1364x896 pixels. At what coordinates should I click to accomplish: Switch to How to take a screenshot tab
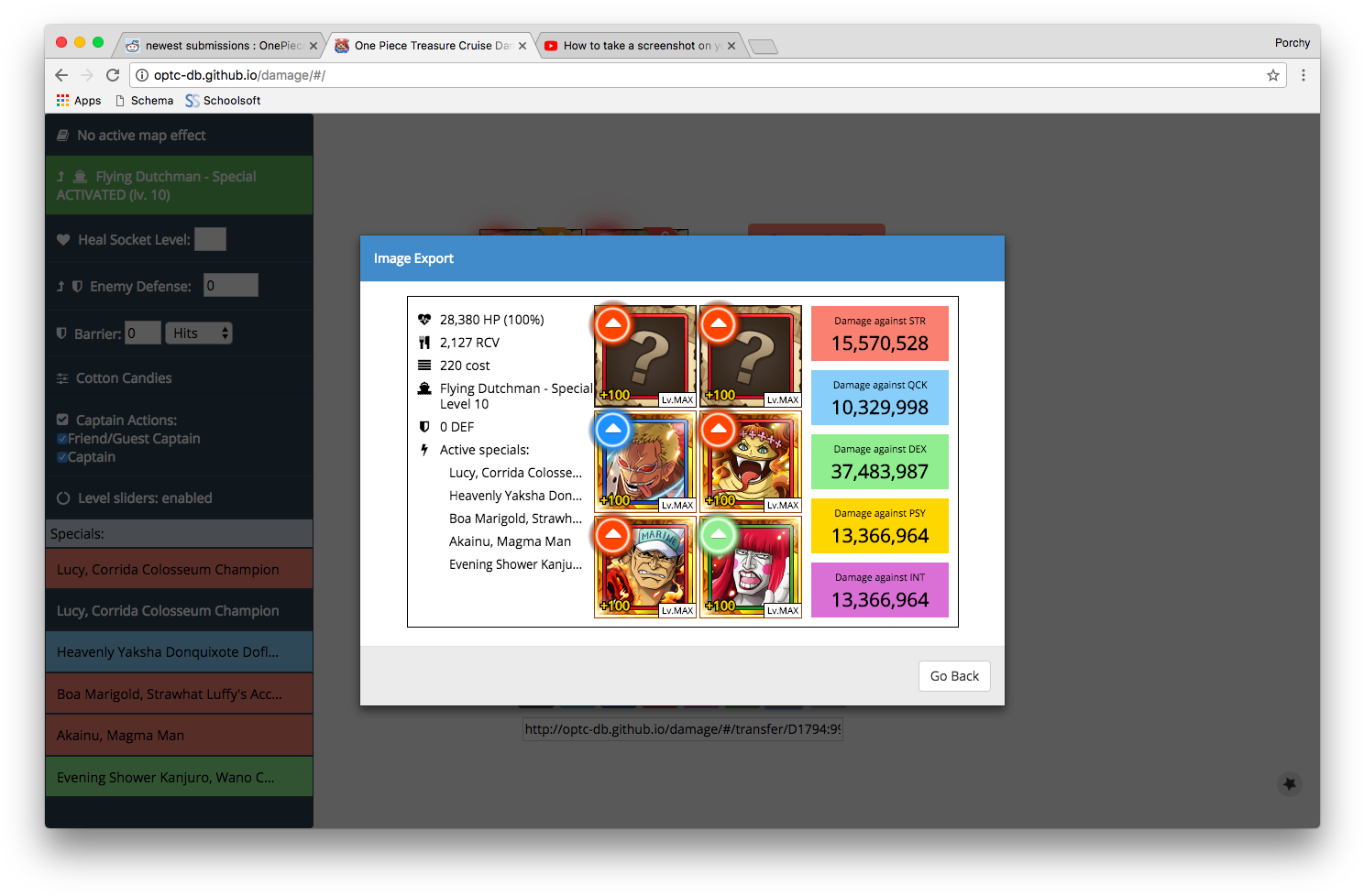click(638, 46)
